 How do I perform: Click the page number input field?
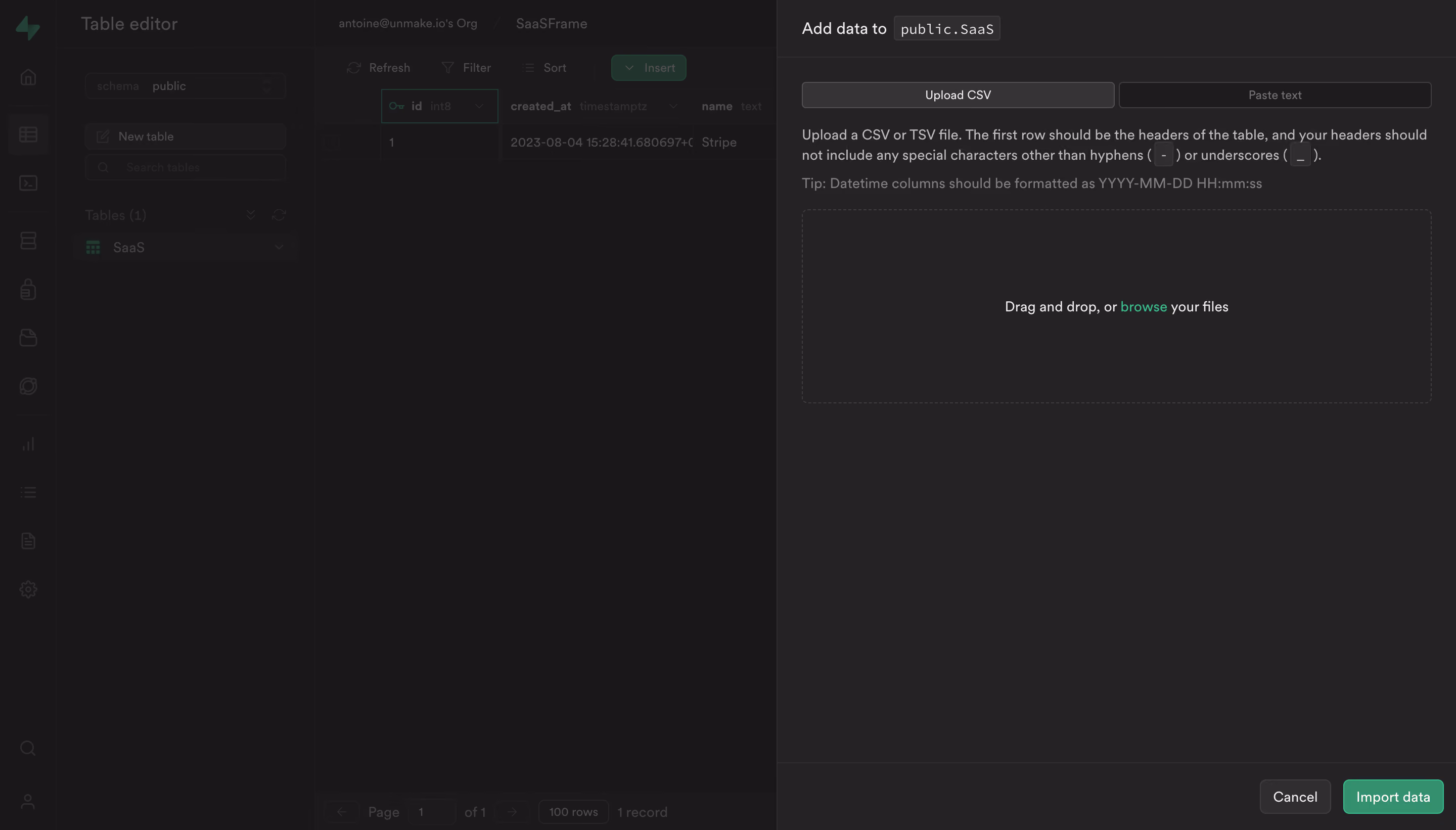[x=432, y=812]
